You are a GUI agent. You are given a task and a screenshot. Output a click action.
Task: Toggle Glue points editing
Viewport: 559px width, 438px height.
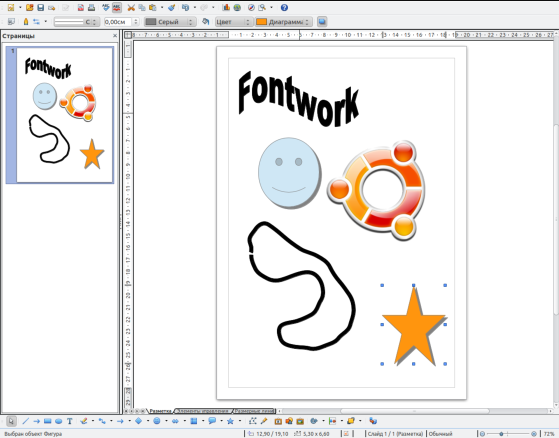tap(263, 421)
